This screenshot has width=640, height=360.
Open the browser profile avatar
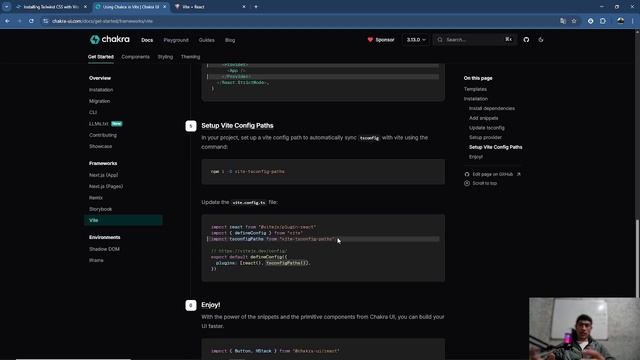tap(620, 21)
